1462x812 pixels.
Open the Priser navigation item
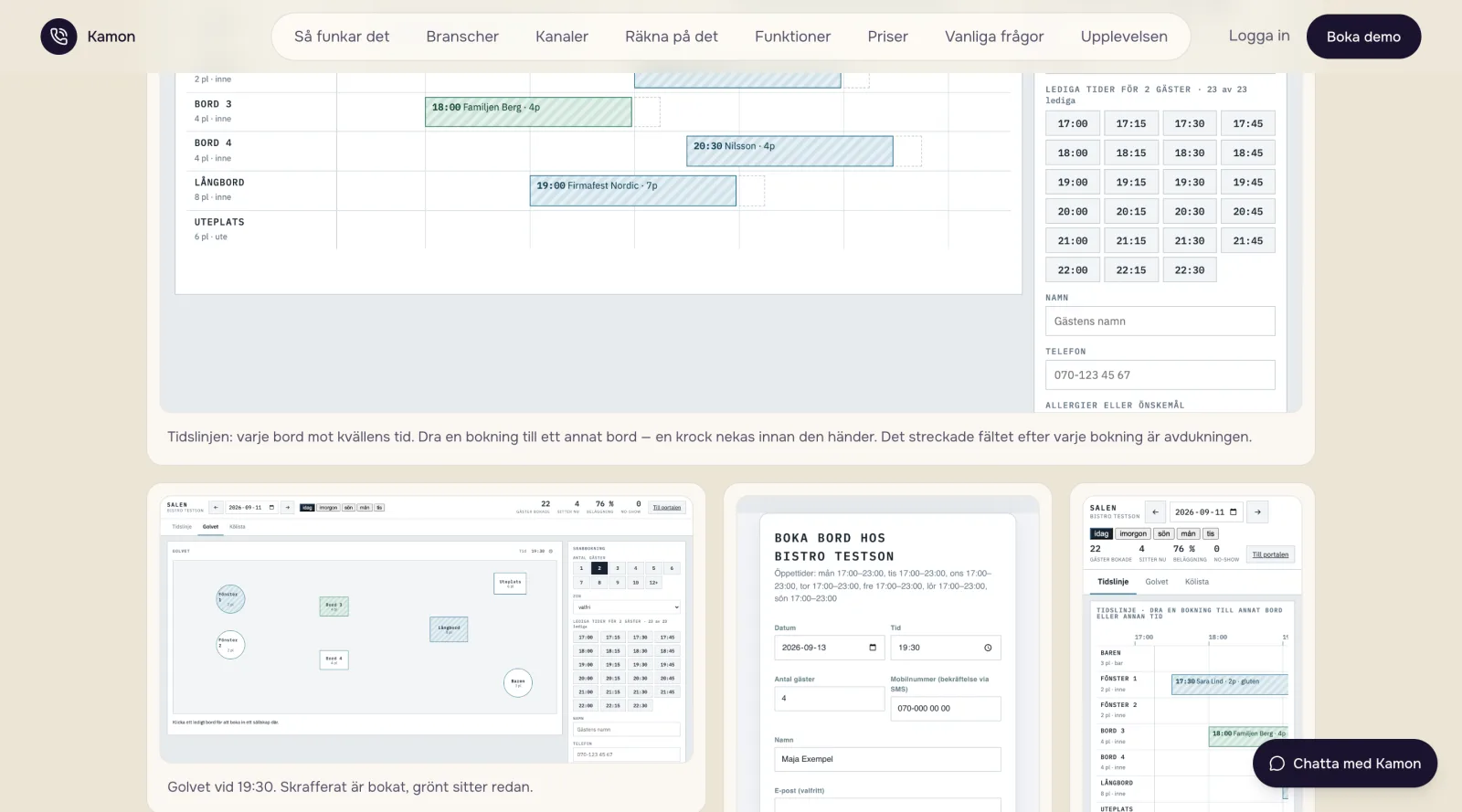(x=888, y=37)
